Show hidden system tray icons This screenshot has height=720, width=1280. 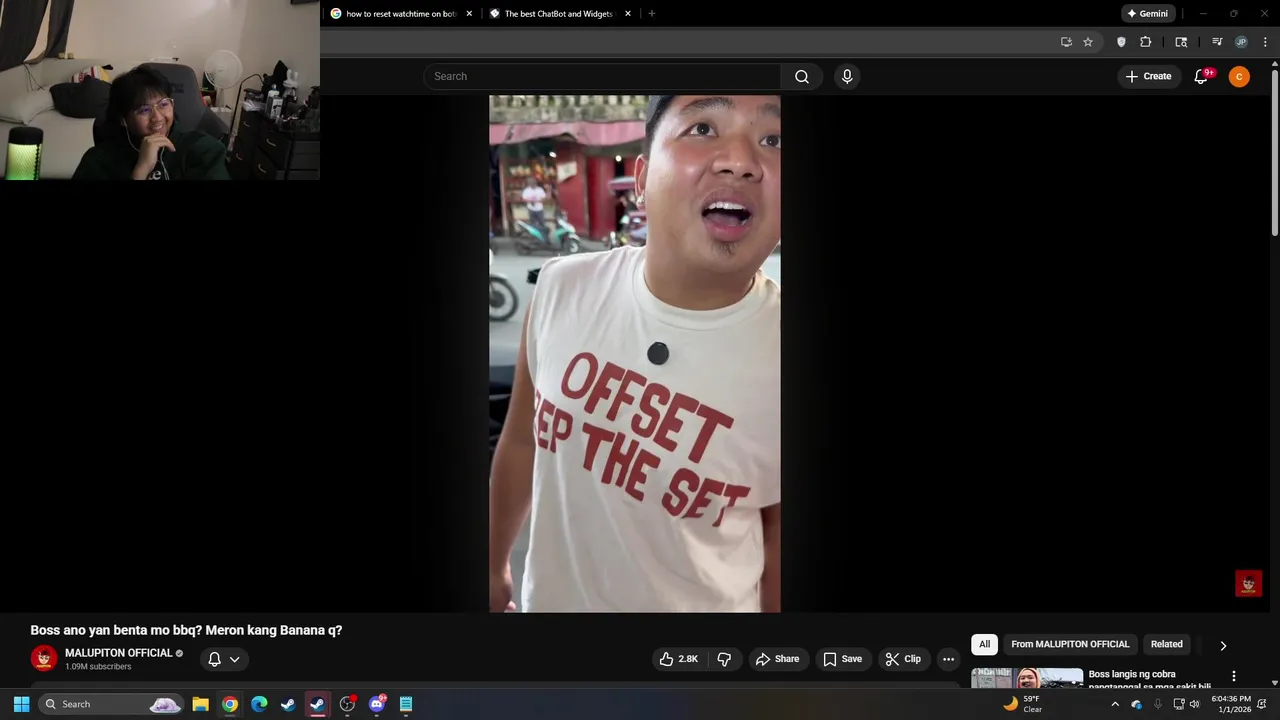1115,704
